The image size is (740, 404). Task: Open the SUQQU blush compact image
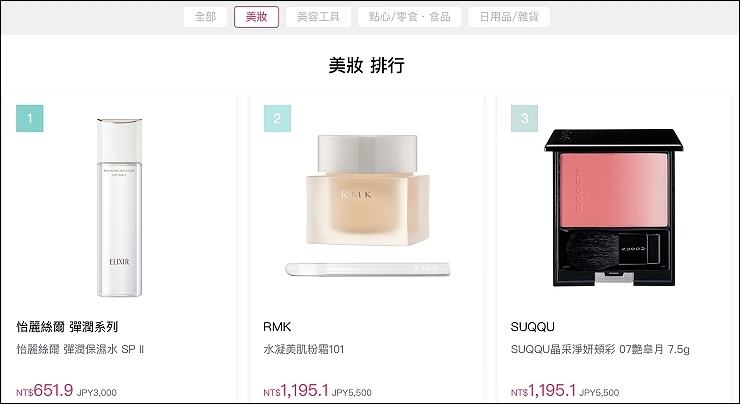click(614, 208)
